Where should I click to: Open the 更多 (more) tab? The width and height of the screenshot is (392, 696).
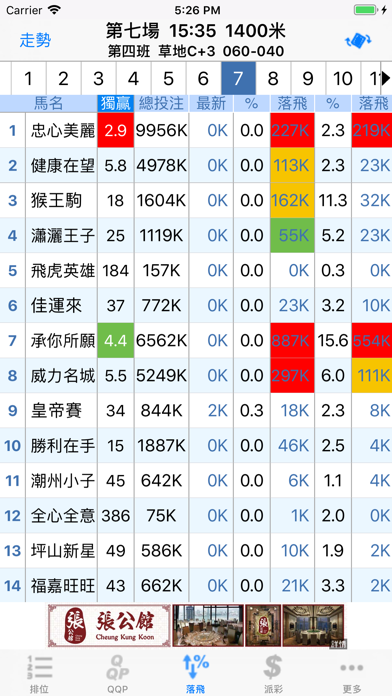352,674
